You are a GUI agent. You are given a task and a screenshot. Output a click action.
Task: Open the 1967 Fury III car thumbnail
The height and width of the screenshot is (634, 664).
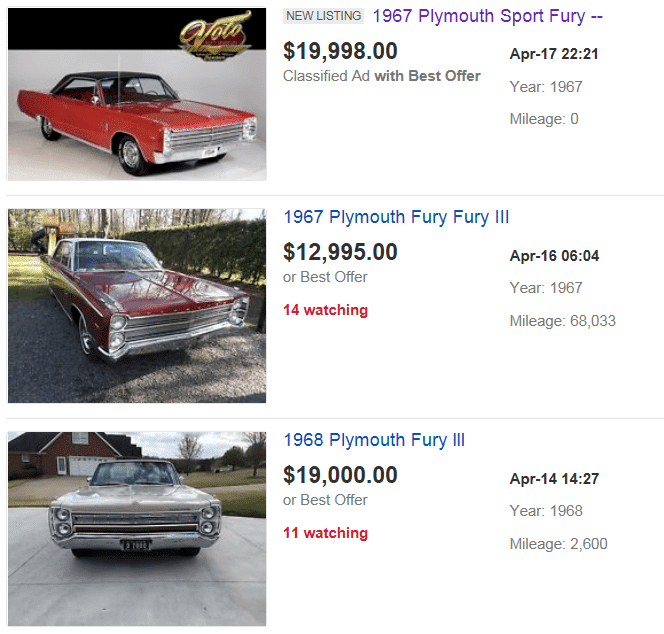137,305
